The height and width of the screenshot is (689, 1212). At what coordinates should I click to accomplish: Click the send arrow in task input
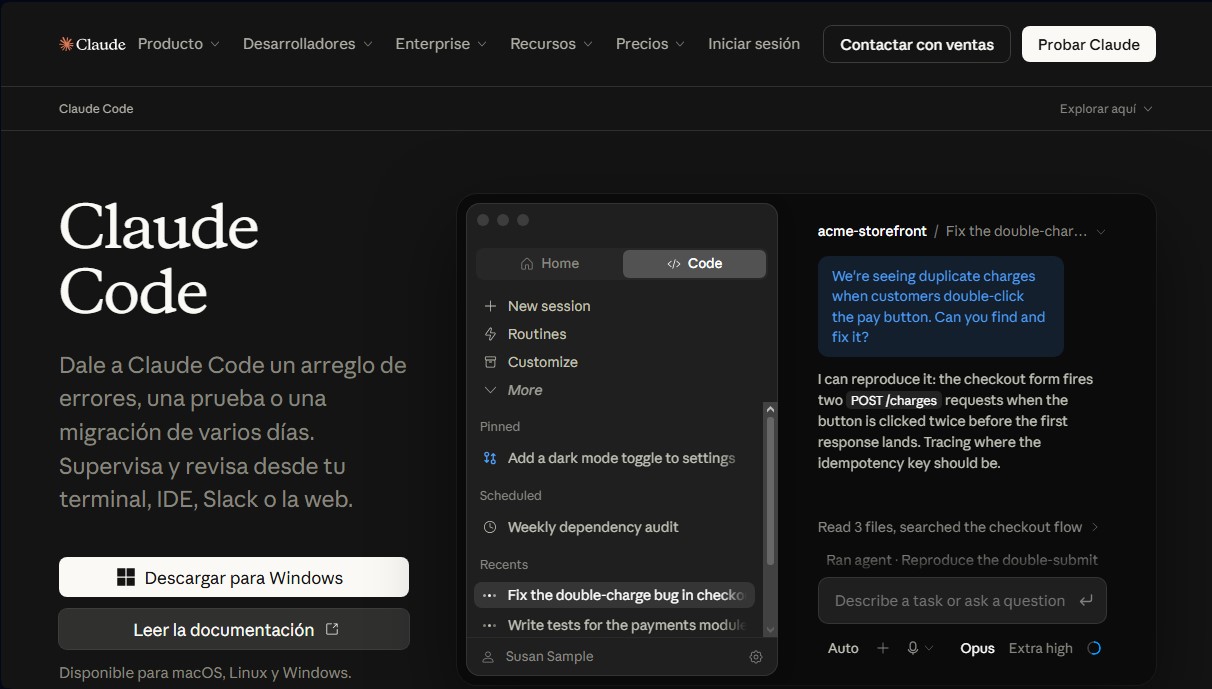[x=1086, y=601]
